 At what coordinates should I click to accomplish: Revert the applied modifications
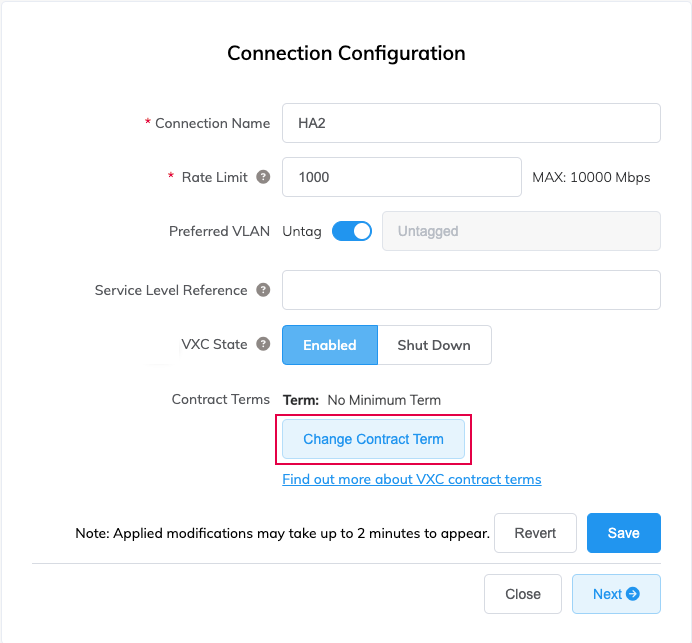[x=535, y=533]
